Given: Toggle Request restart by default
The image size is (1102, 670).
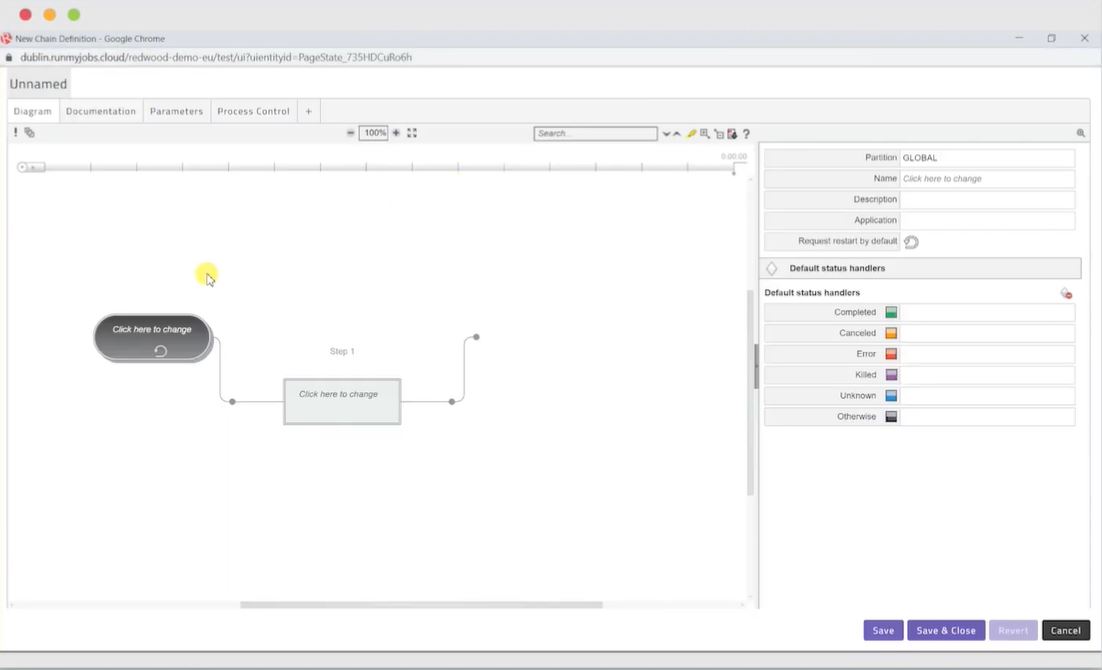Looking at the screenshot, I should coord(911,241).
